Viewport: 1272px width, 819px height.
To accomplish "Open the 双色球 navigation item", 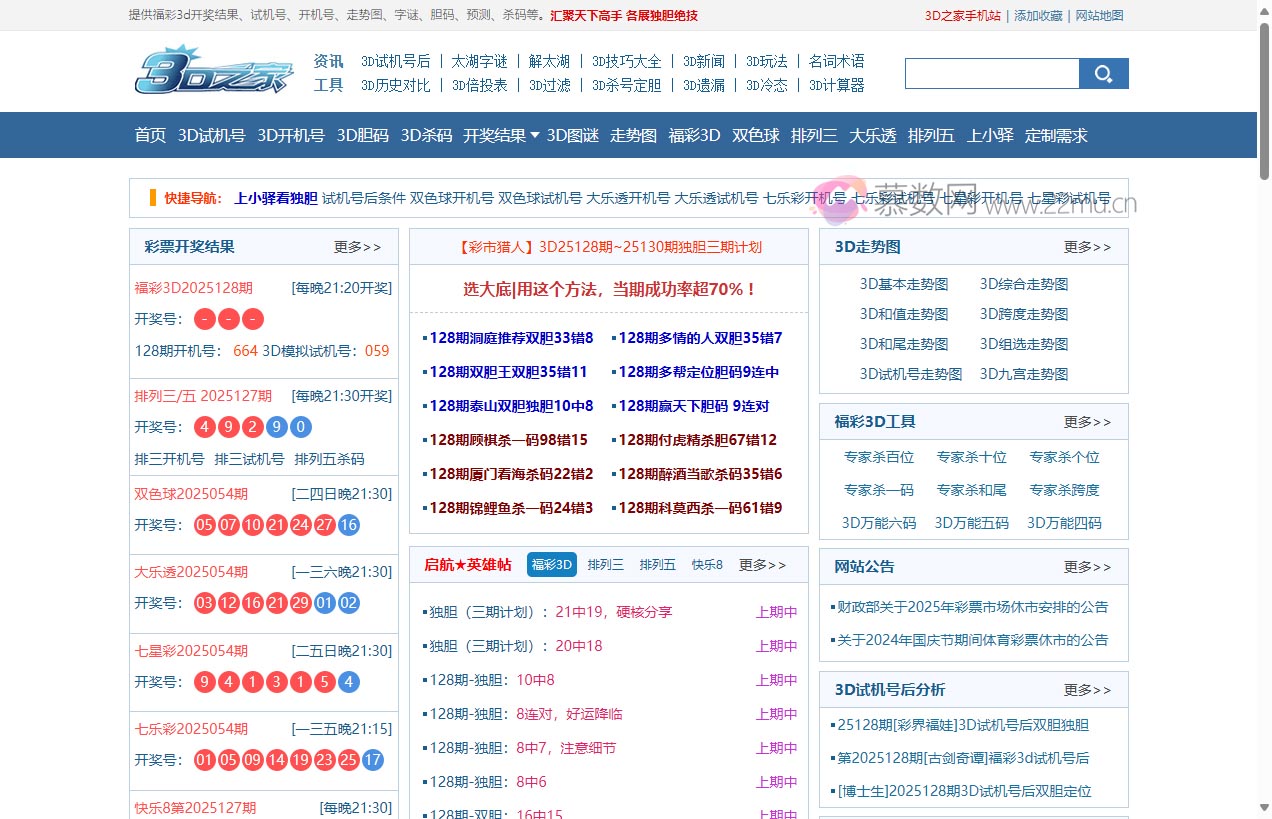I will click(755, 135).
